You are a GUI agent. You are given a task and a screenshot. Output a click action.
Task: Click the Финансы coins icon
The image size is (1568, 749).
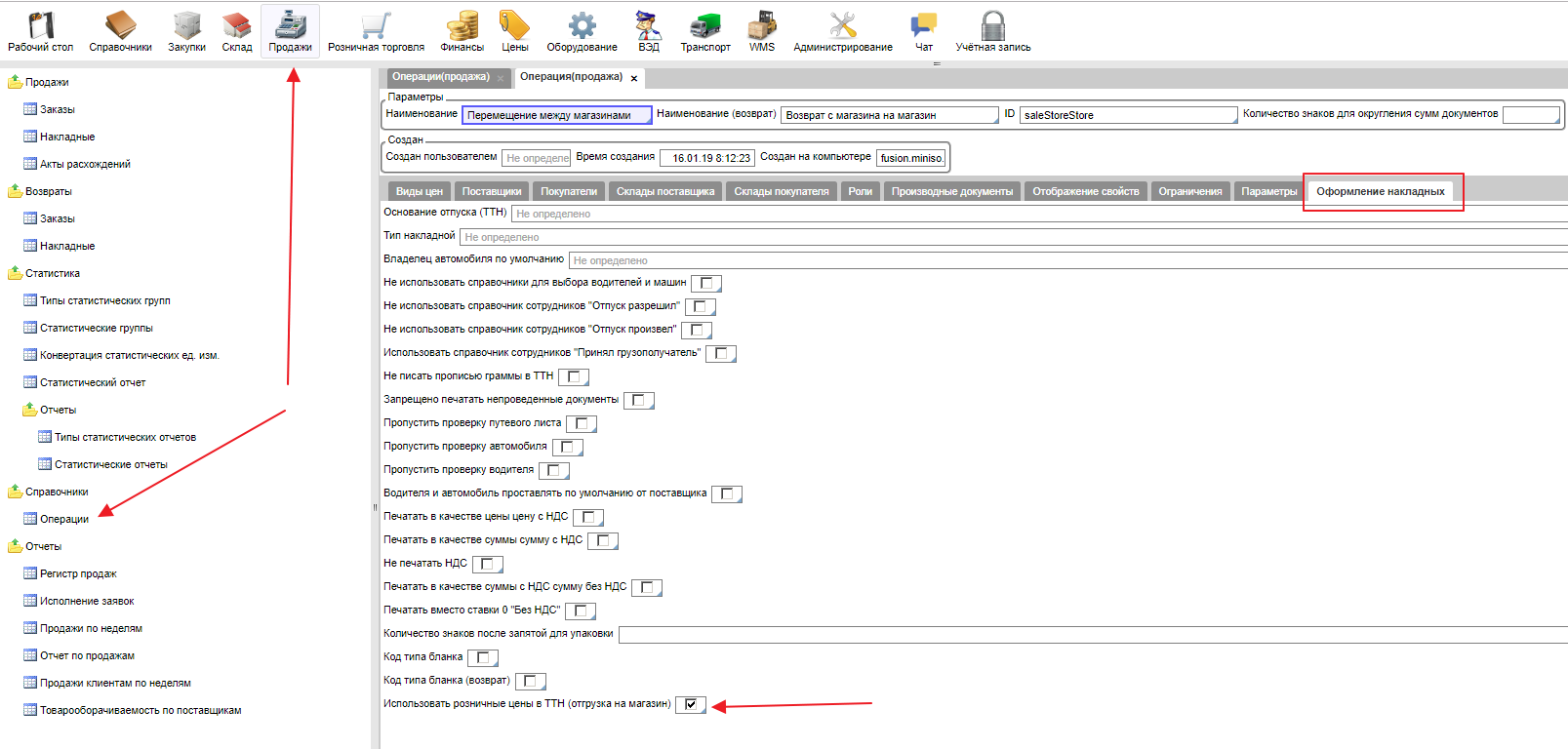click(x=462, y=31)
